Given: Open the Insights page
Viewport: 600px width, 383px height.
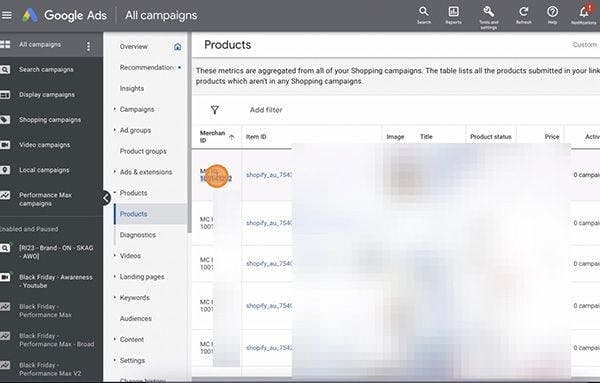Looking at the screenshot, I should click(x=132, y=88).
